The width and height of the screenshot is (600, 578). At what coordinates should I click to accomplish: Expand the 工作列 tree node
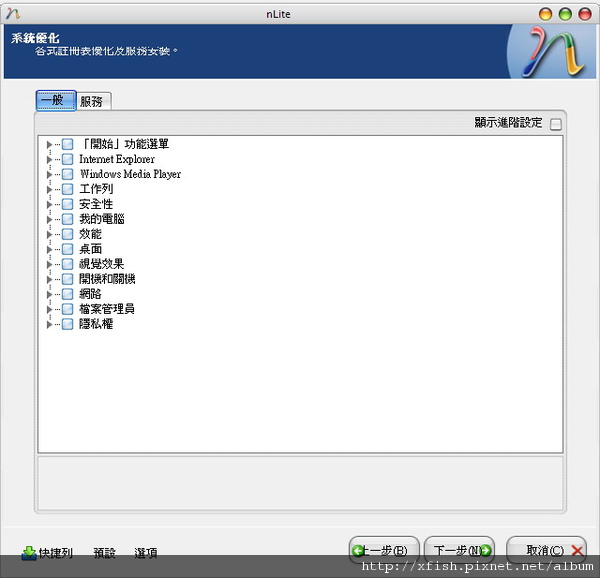(x=49, y=189)
